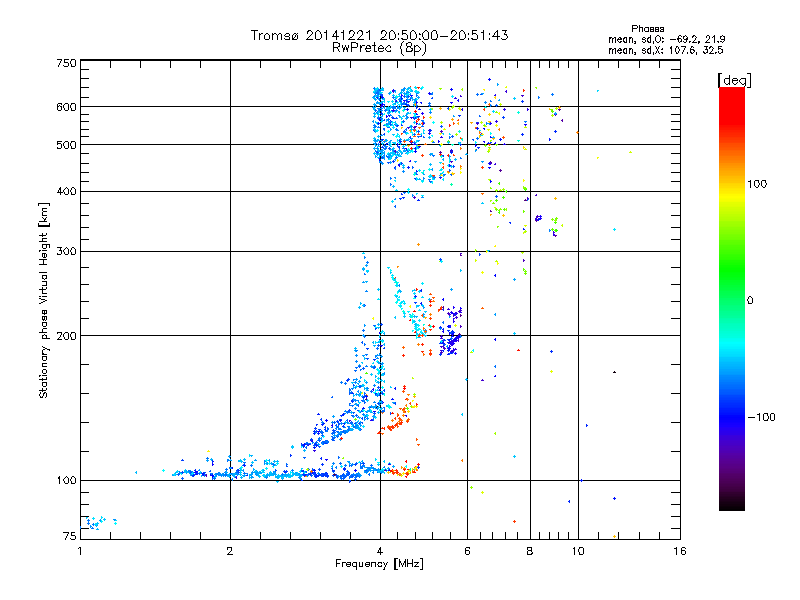The width and height of the screenshot is (800, 600).
Task: Click the '6' frequency axis tick label
Action: 467,551
